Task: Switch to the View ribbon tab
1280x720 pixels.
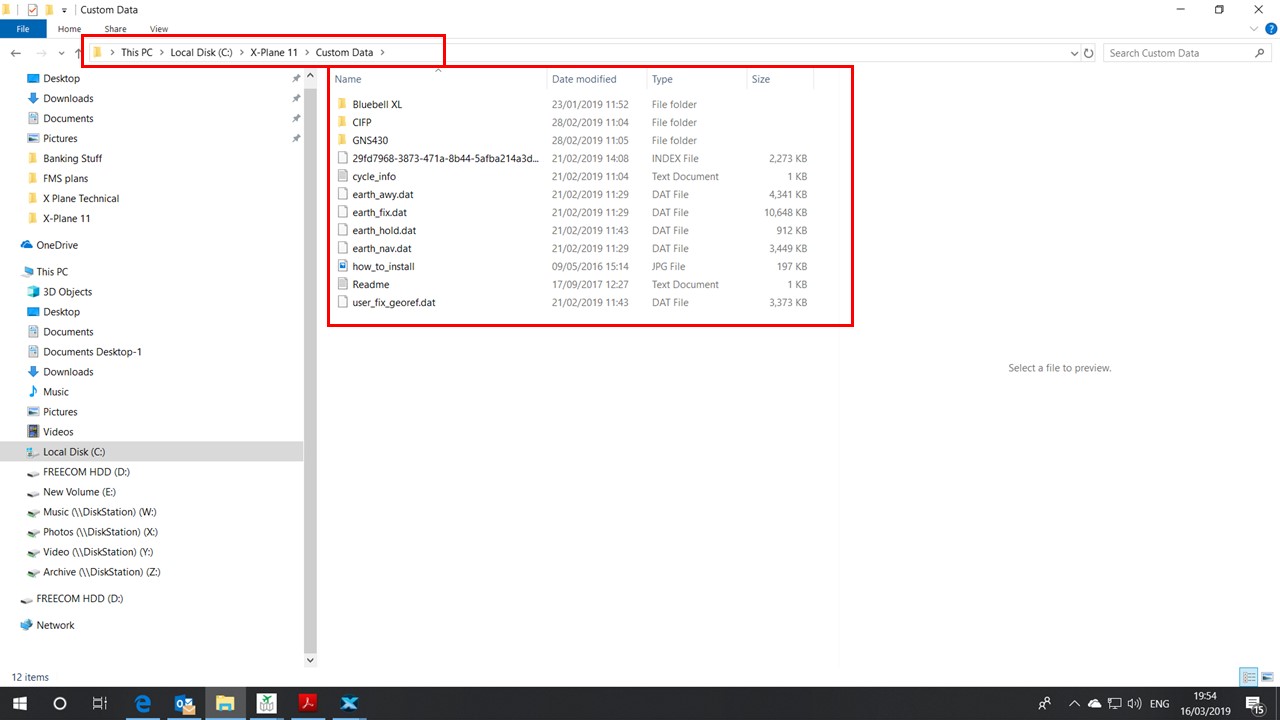Action: pos(158,29)
